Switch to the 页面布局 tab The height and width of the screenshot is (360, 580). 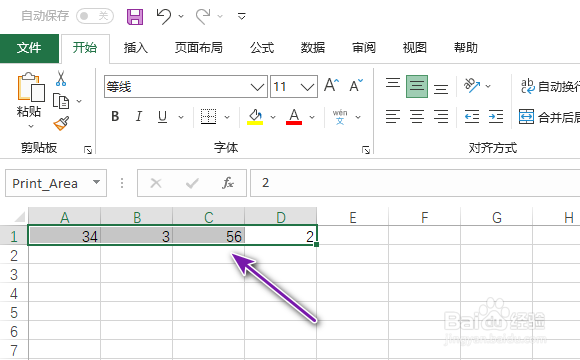click(x=199, y=48)
